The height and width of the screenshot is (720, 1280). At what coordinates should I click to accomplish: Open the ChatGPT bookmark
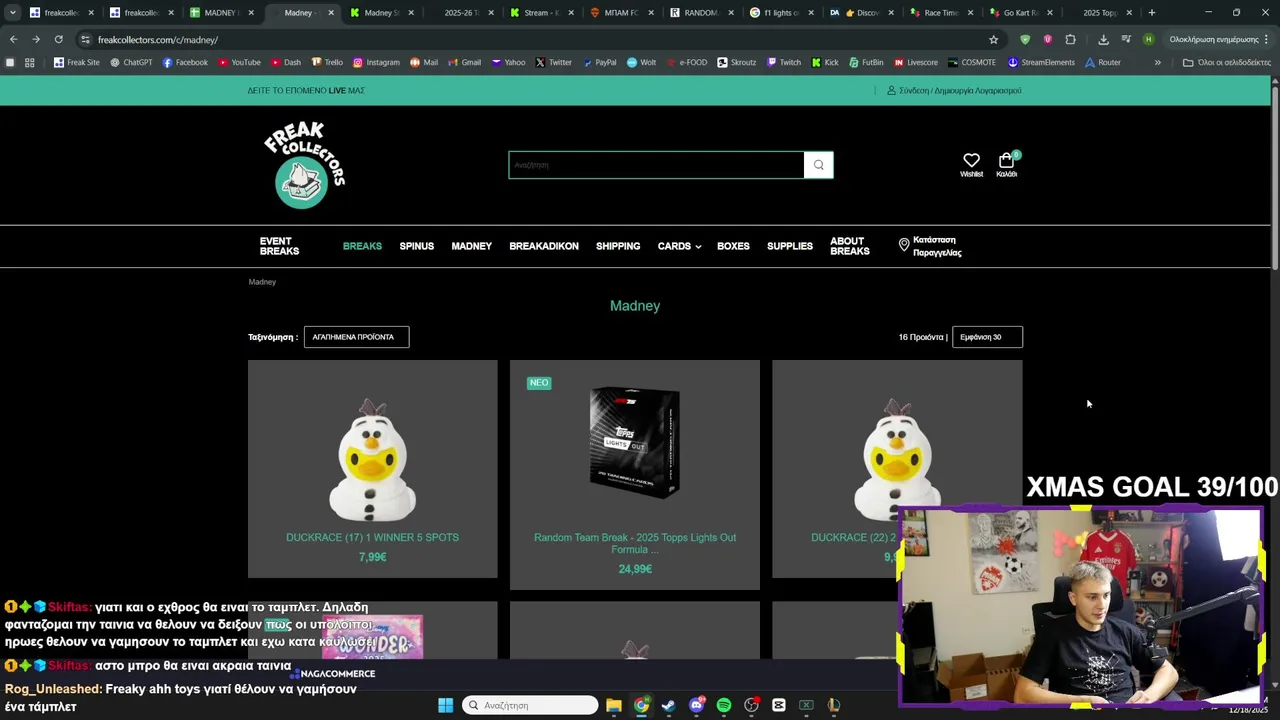point(131,62)
